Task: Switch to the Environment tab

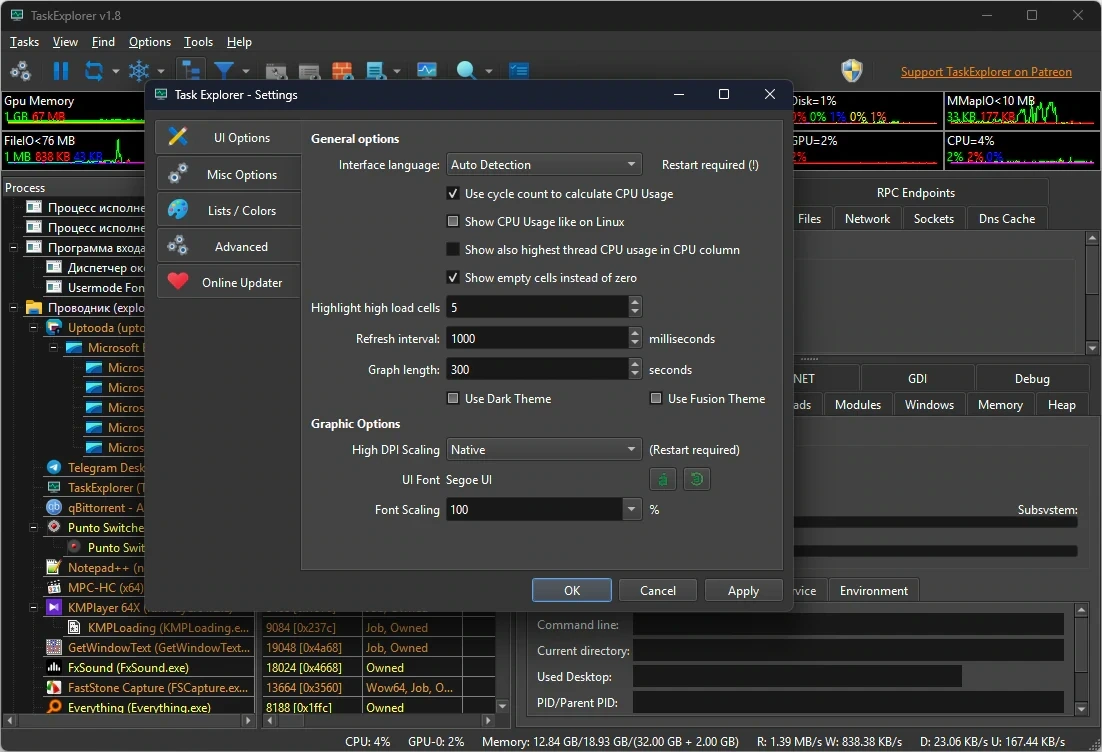Action: click(x=874, y=590)
